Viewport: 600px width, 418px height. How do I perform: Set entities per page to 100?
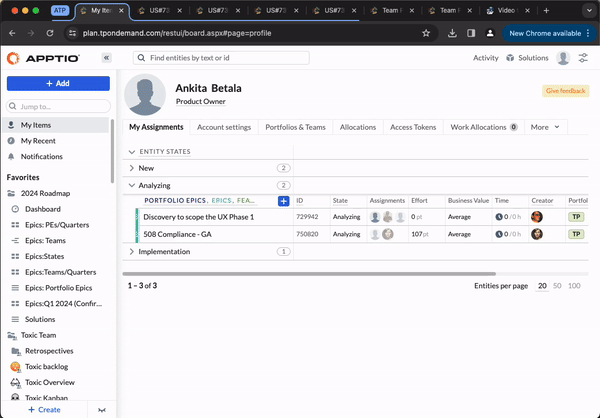(574, 286)
